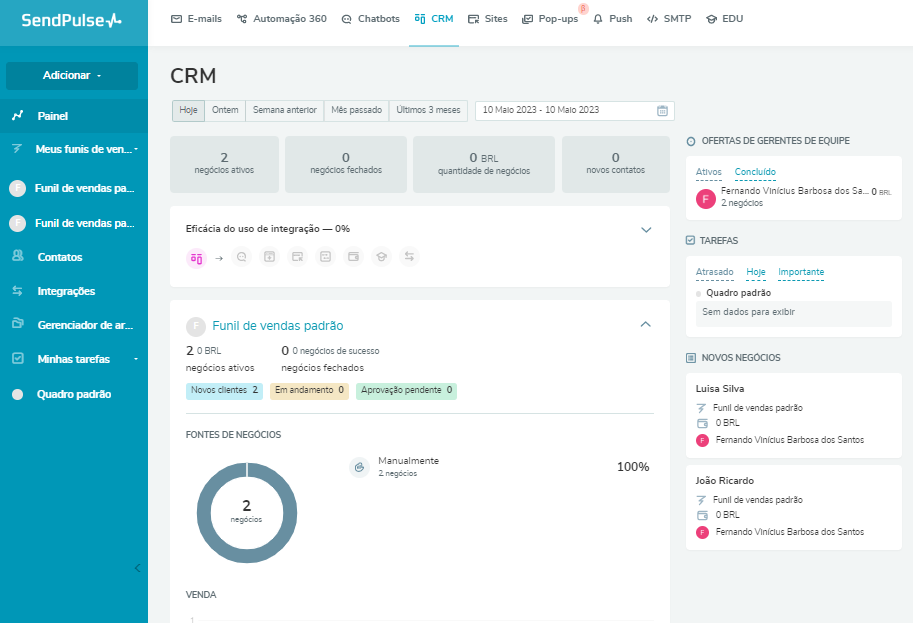Viewport: 913px width, 623px height.
Task: Select the Ontem period filter
Action: [225, 111]
